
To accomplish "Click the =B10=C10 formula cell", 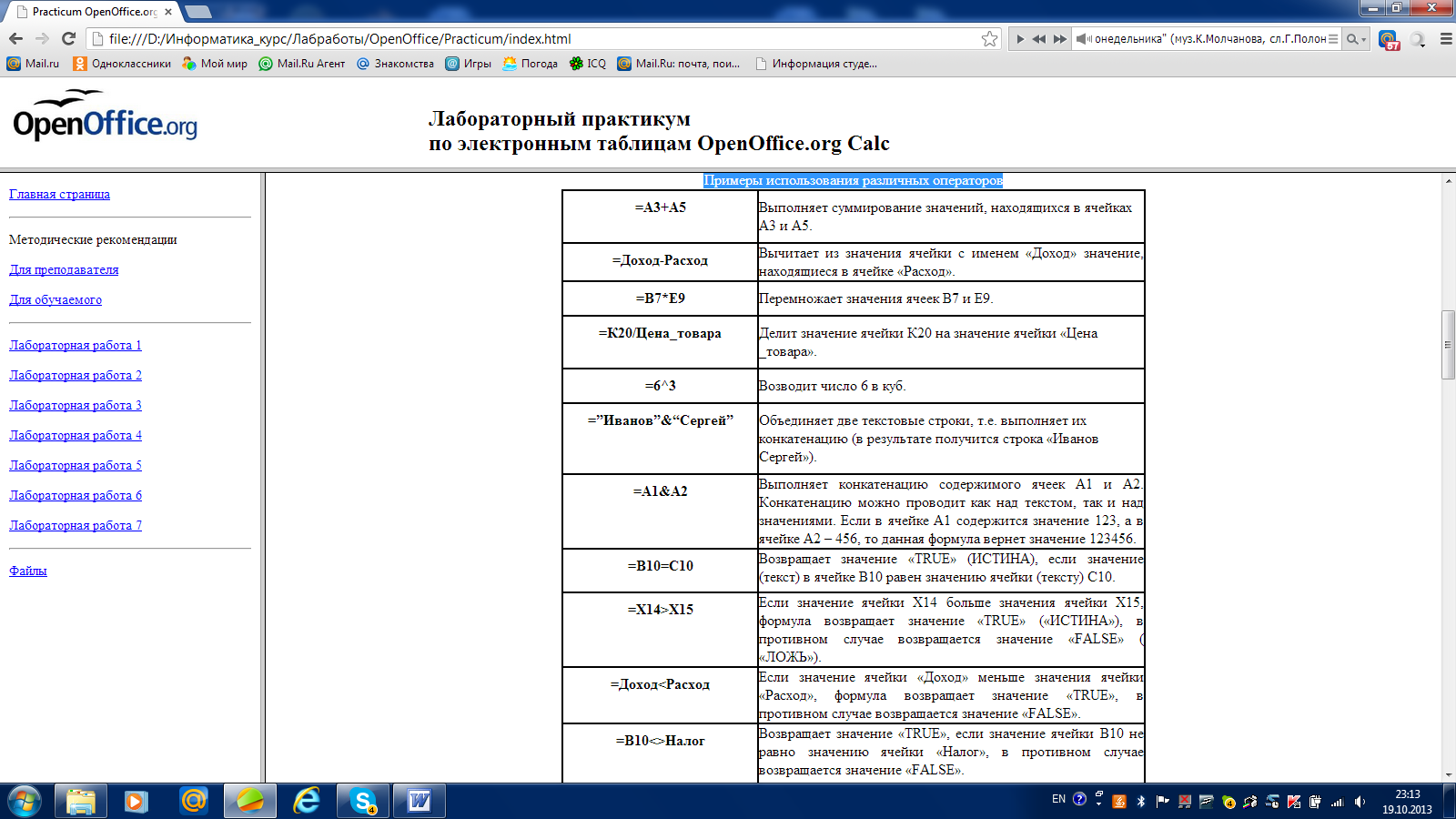I will pyautogui.click(x=660, y=570).
